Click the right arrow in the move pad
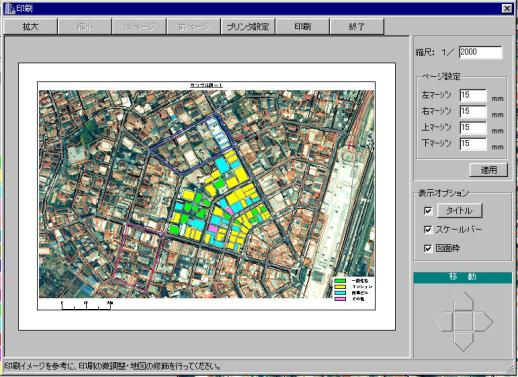This screenshot has height=377, width=518. pyautogui.click(x=484, y=322)
